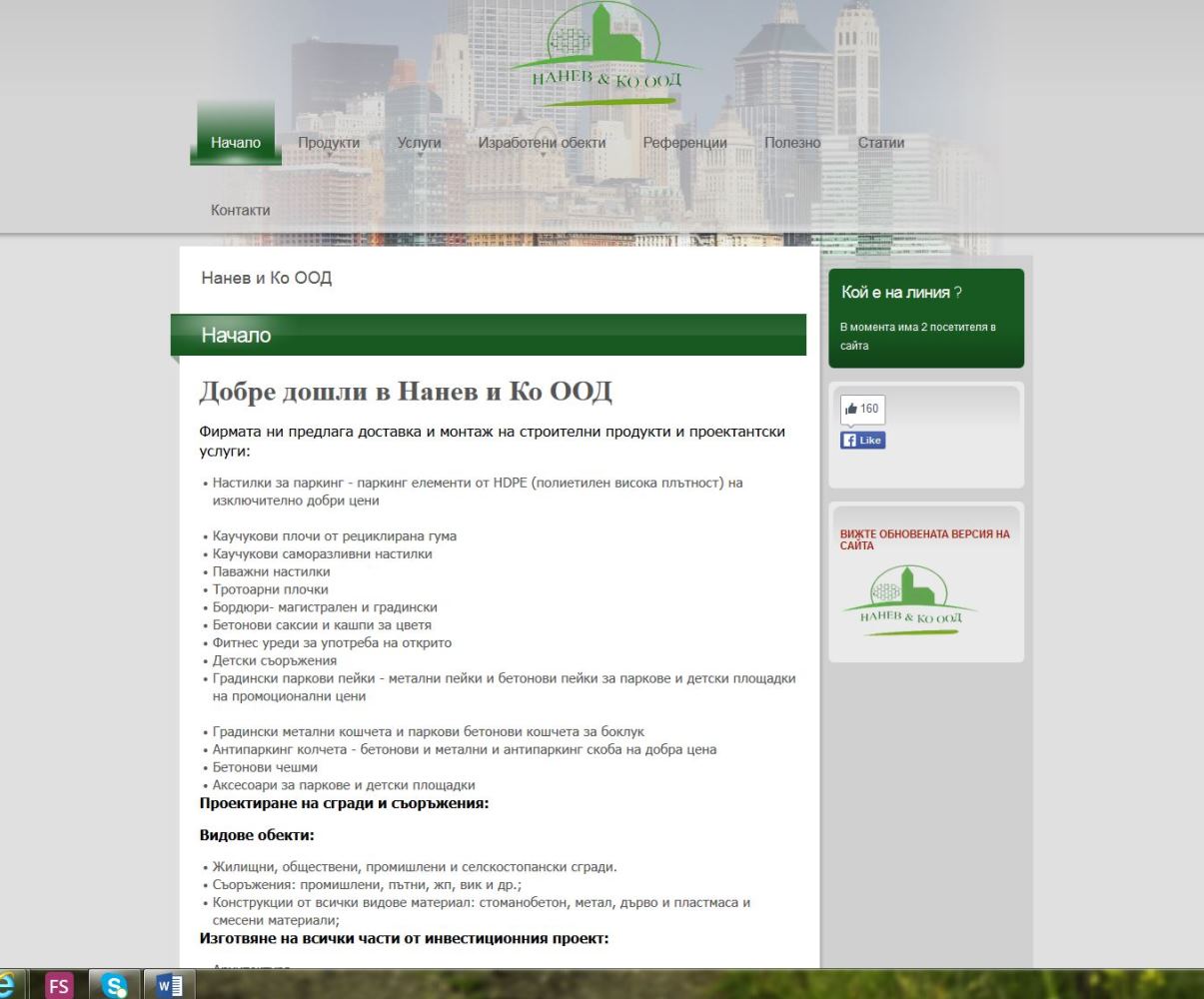1204x999 pixels.
Task: Go to the Начало menu tab
Action: (x=236, y=143)
